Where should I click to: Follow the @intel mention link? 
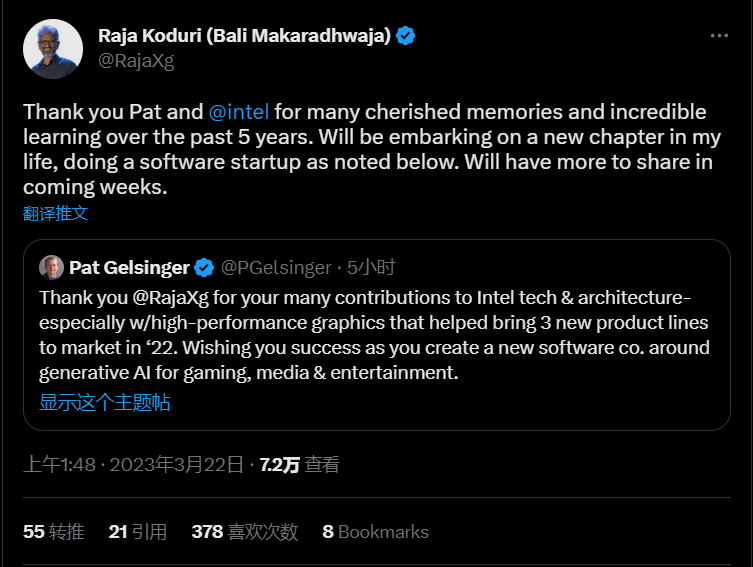coord(238,111)
